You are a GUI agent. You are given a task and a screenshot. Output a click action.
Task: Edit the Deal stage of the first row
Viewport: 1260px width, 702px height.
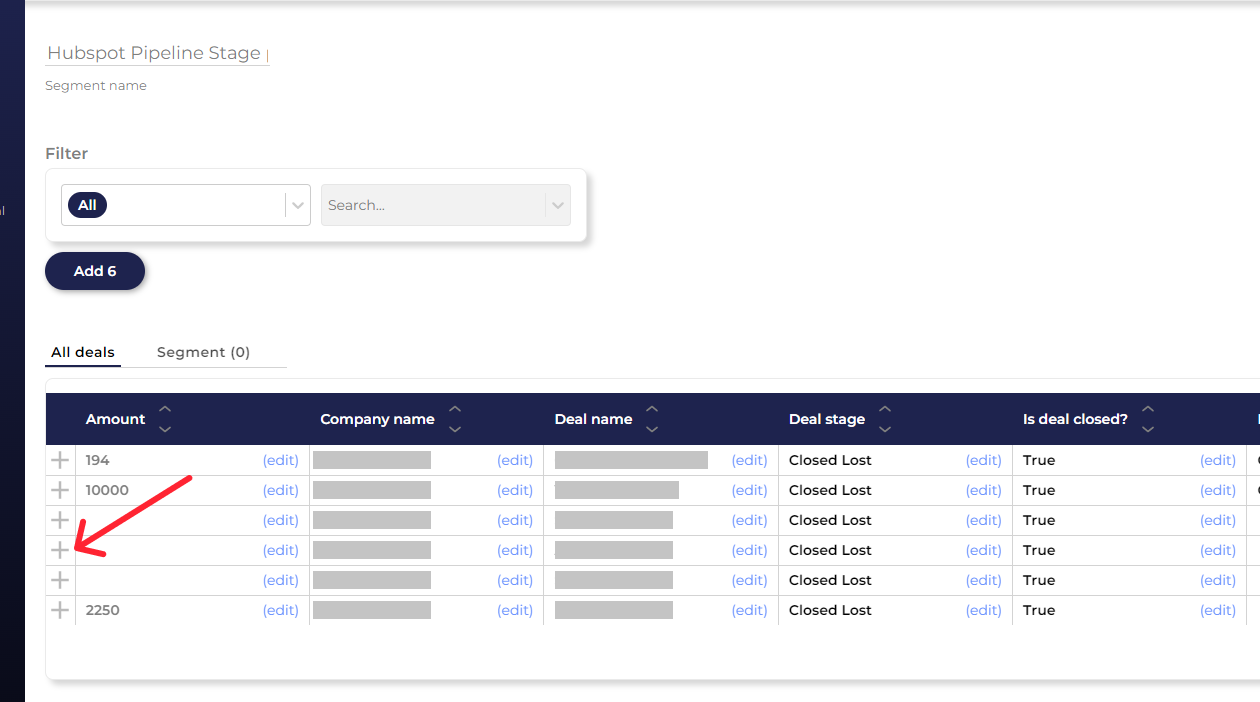click(x=983, y=460)
